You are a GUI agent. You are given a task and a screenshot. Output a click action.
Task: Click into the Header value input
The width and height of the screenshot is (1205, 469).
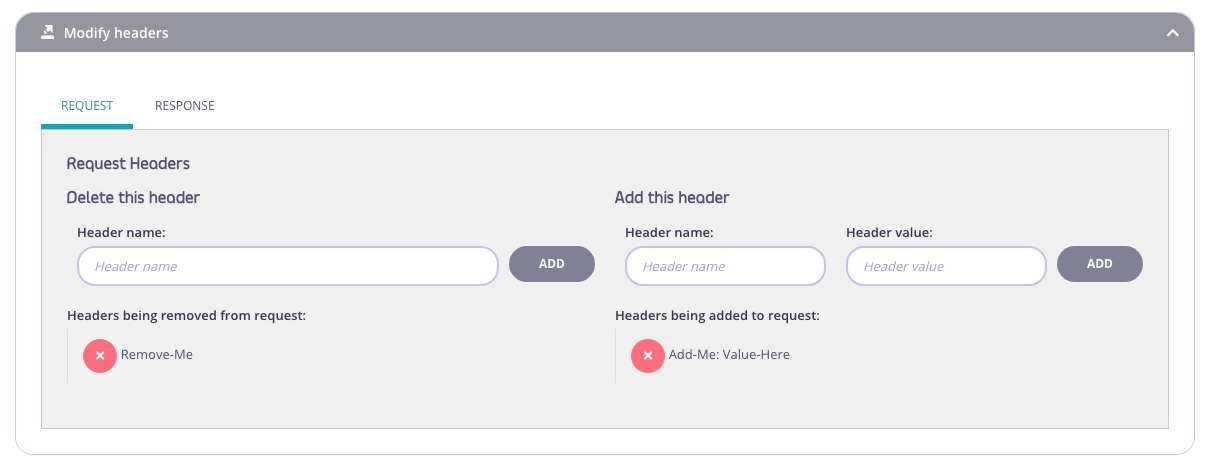(945, 266)
